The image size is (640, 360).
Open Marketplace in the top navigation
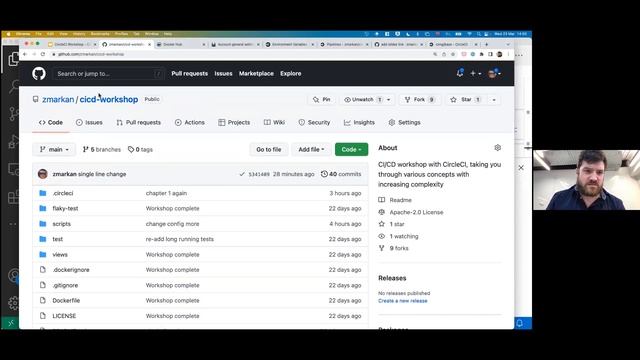(x=256, y=73)
